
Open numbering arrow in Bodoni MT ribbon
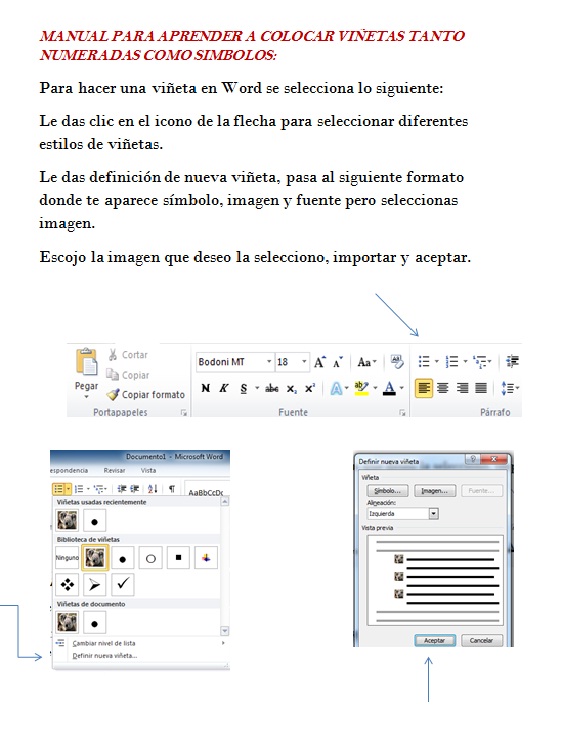(x=465, y=362)
